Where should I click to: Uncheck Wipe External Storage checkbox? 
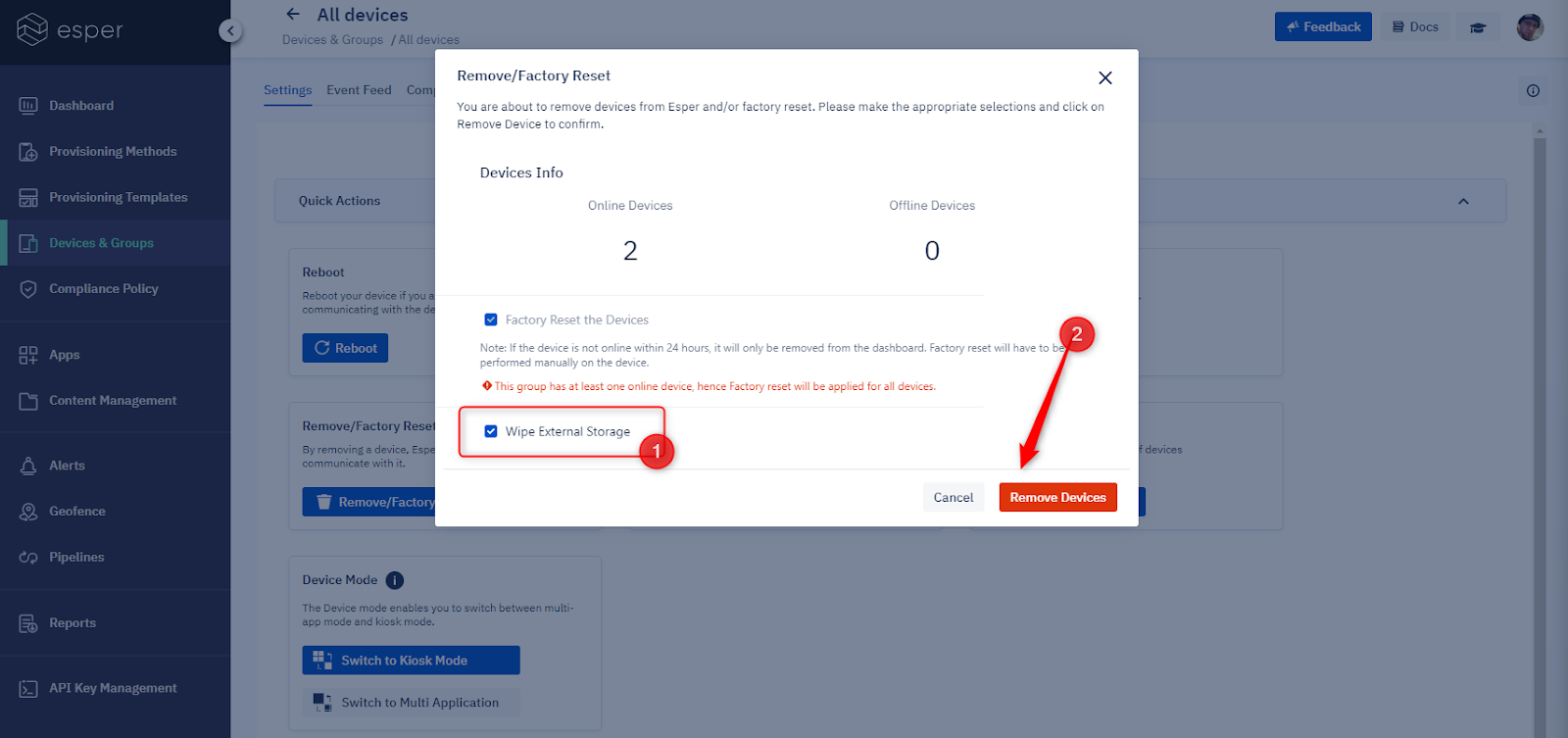491,431
